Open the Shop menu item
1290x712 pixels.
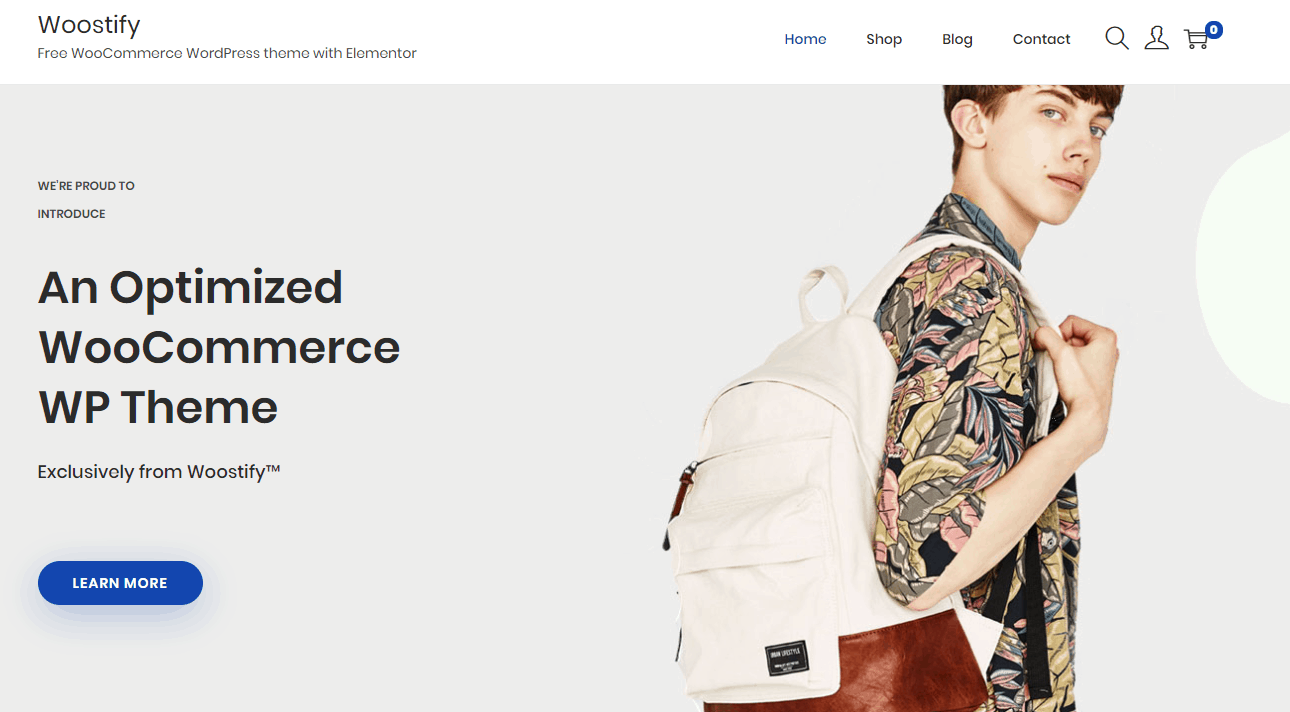tap(884, 39)
